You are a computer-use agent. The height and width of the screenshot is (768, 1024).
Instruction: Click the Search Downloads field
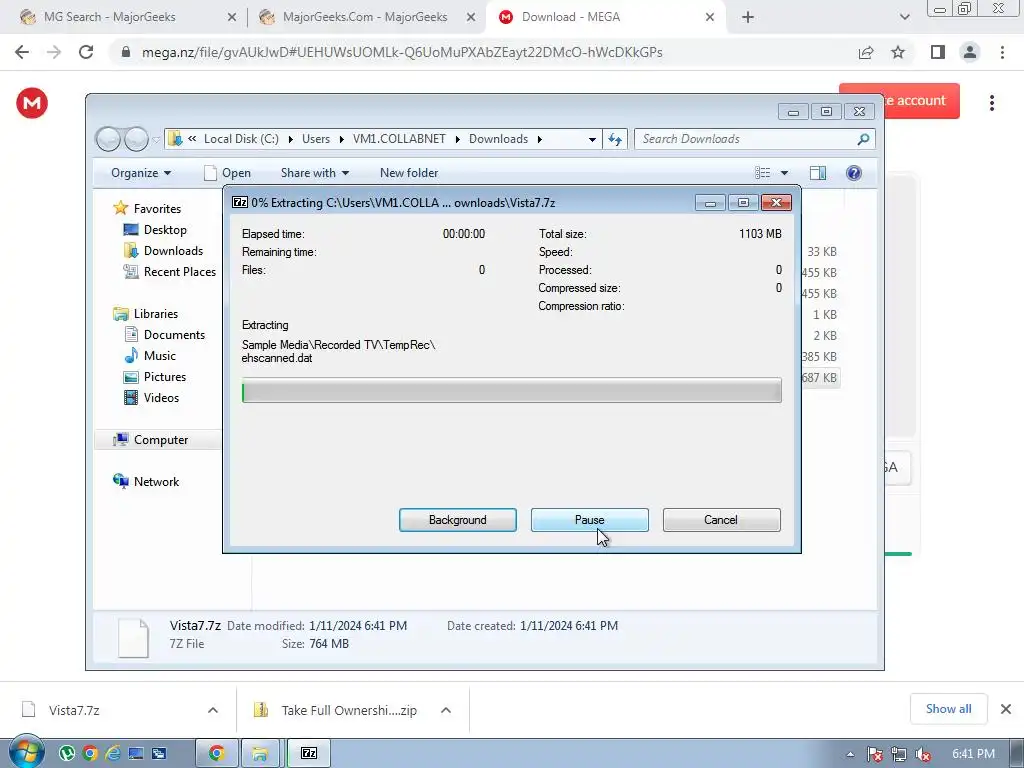pos(755,139)
